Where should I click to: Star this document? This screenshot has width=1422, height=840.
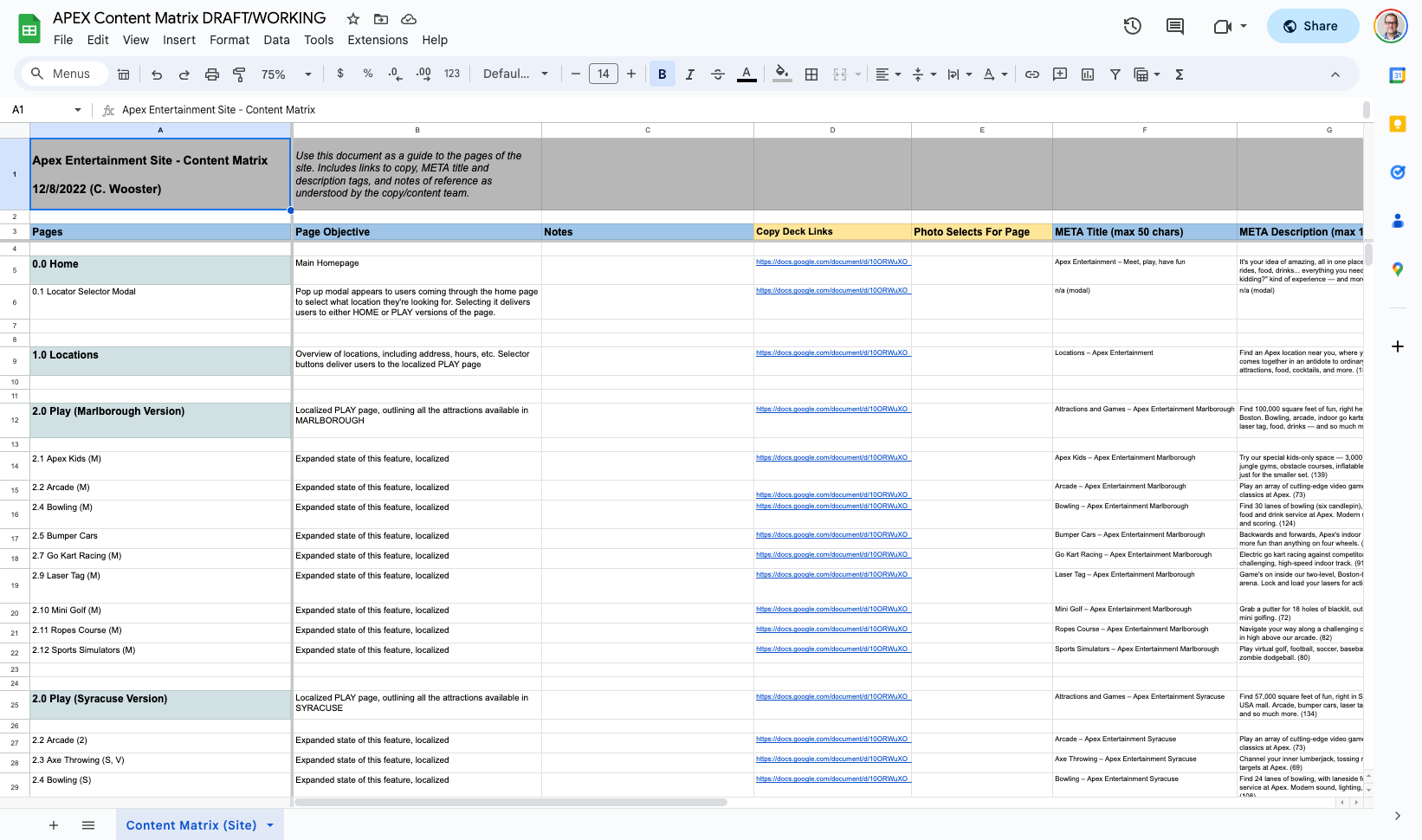click(x=353, y=19)
